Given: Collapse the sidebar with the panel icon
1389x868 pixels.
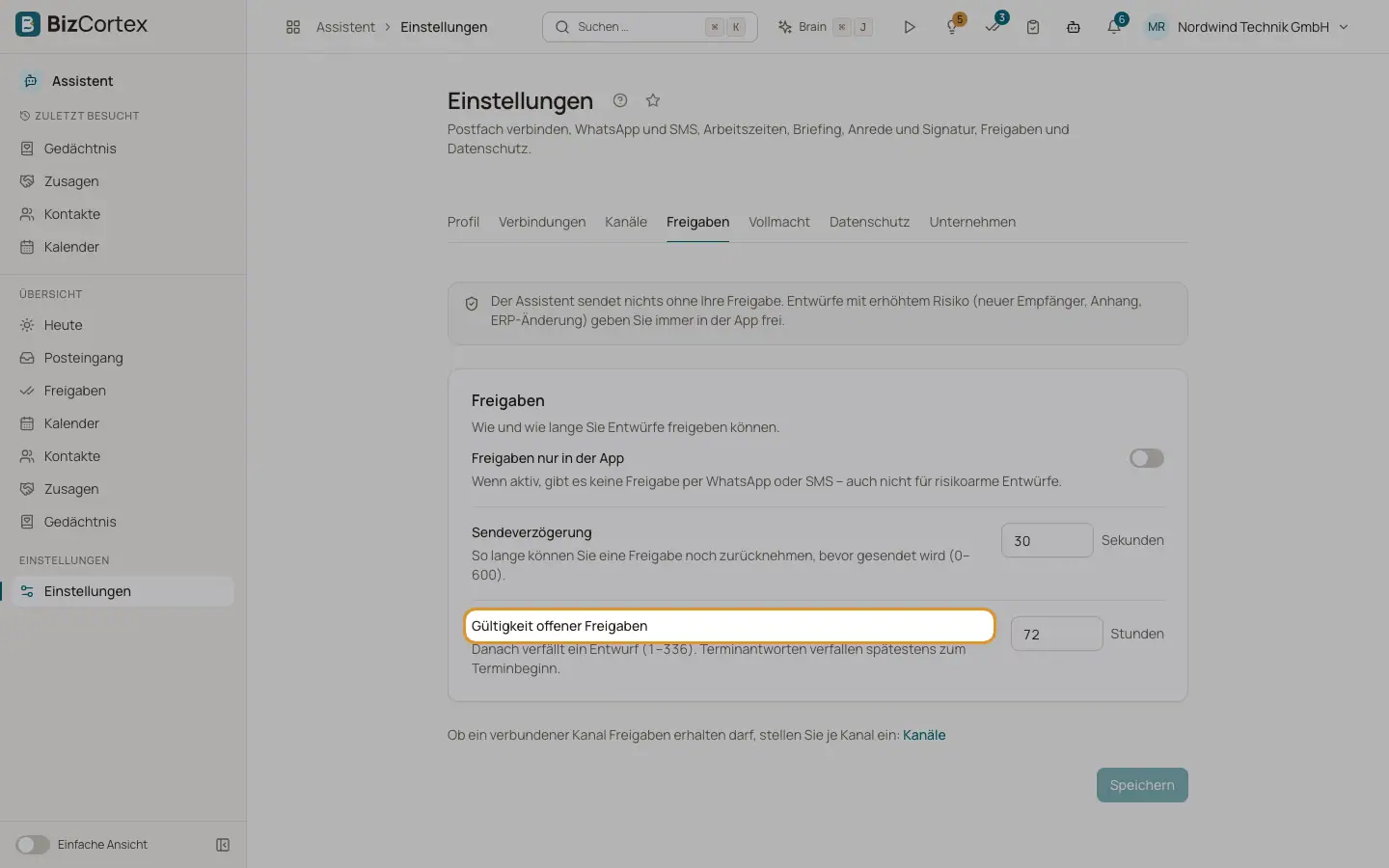Looking at the screenshot, I should pos(223,845).
